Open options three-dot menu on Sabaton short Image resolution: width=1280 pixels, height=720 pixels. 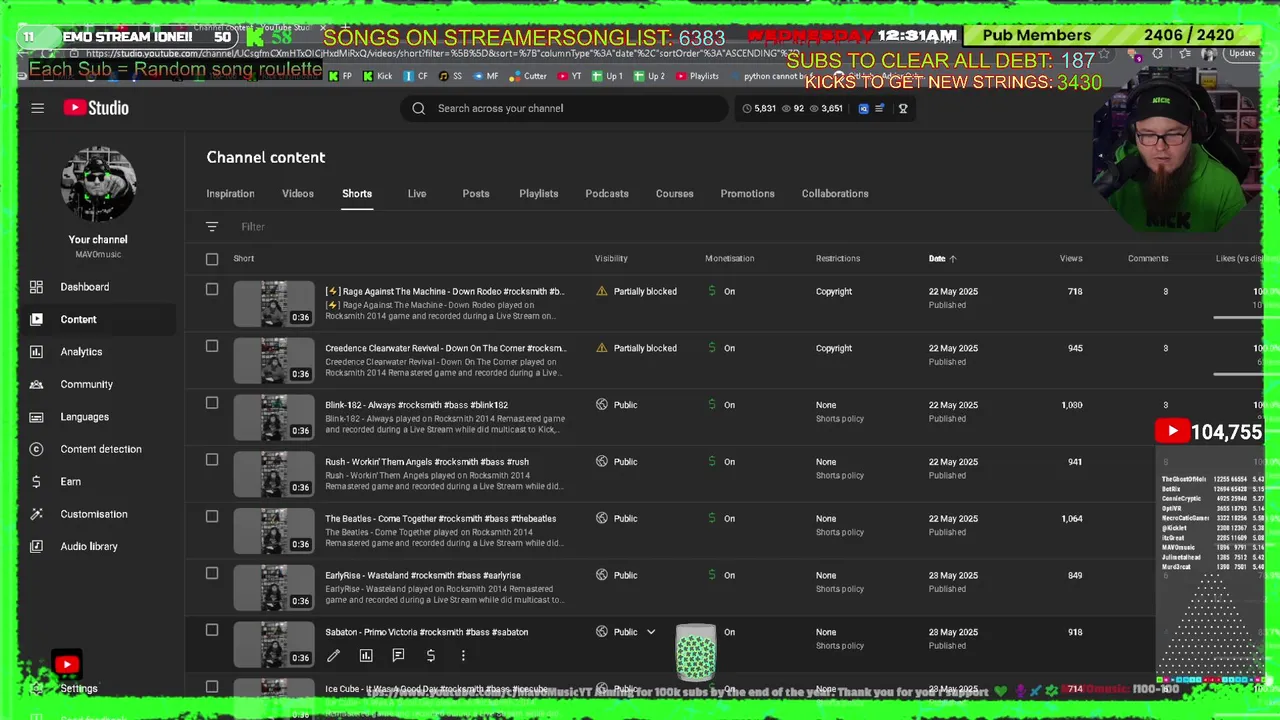pyautogui.click(x=463, y=656)
